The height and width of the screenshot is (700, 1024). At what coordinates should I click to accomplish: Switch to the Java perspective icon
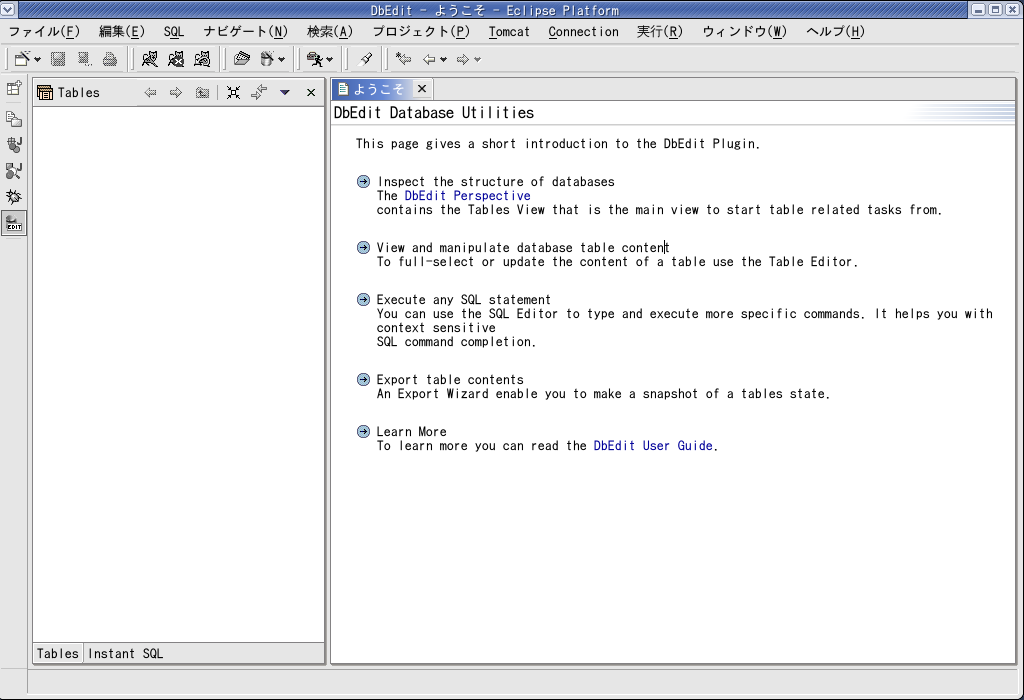tap(14, 145)
